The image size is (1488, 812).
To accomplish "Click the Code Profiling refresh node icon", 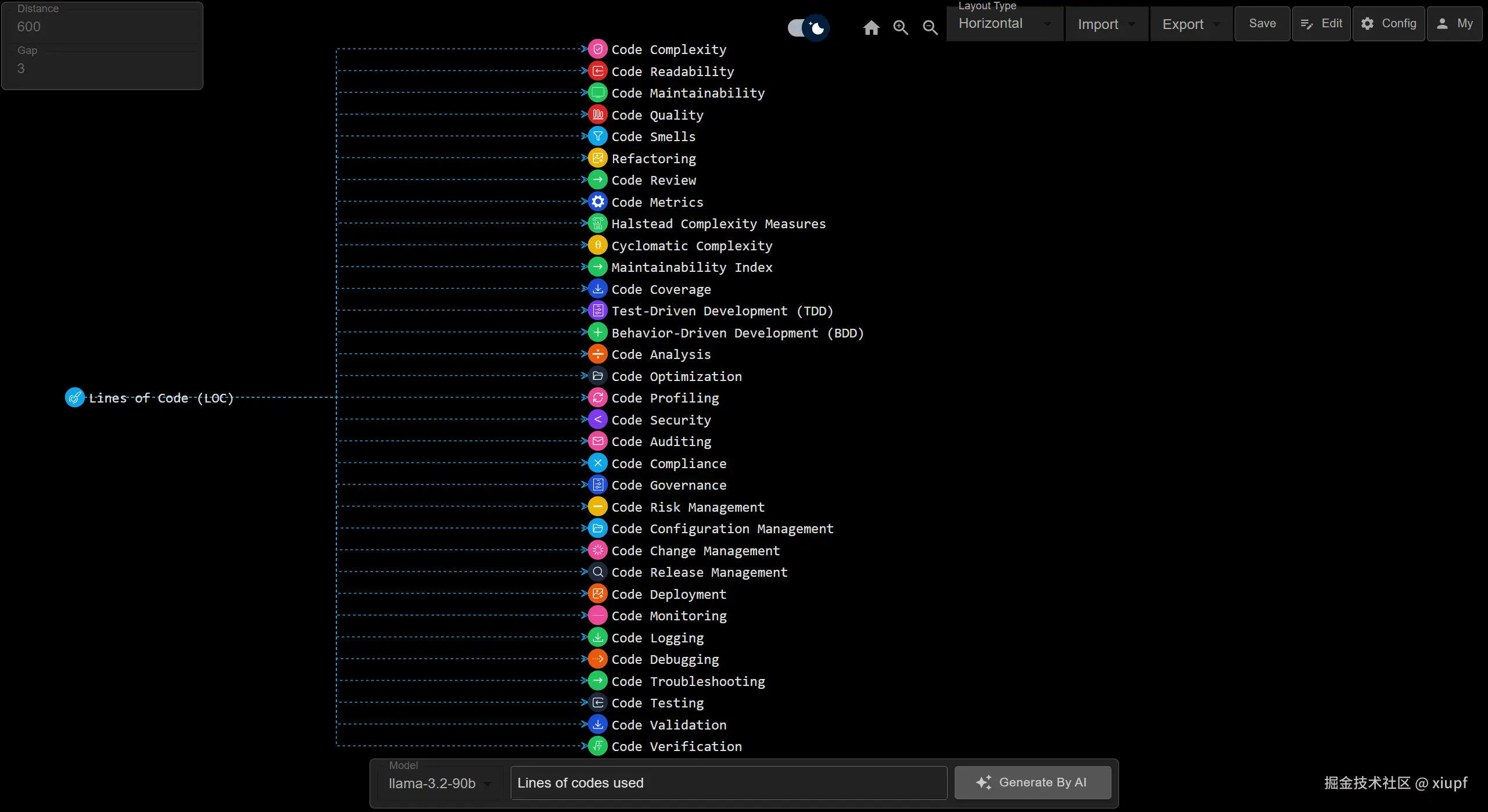I will 597,398.
